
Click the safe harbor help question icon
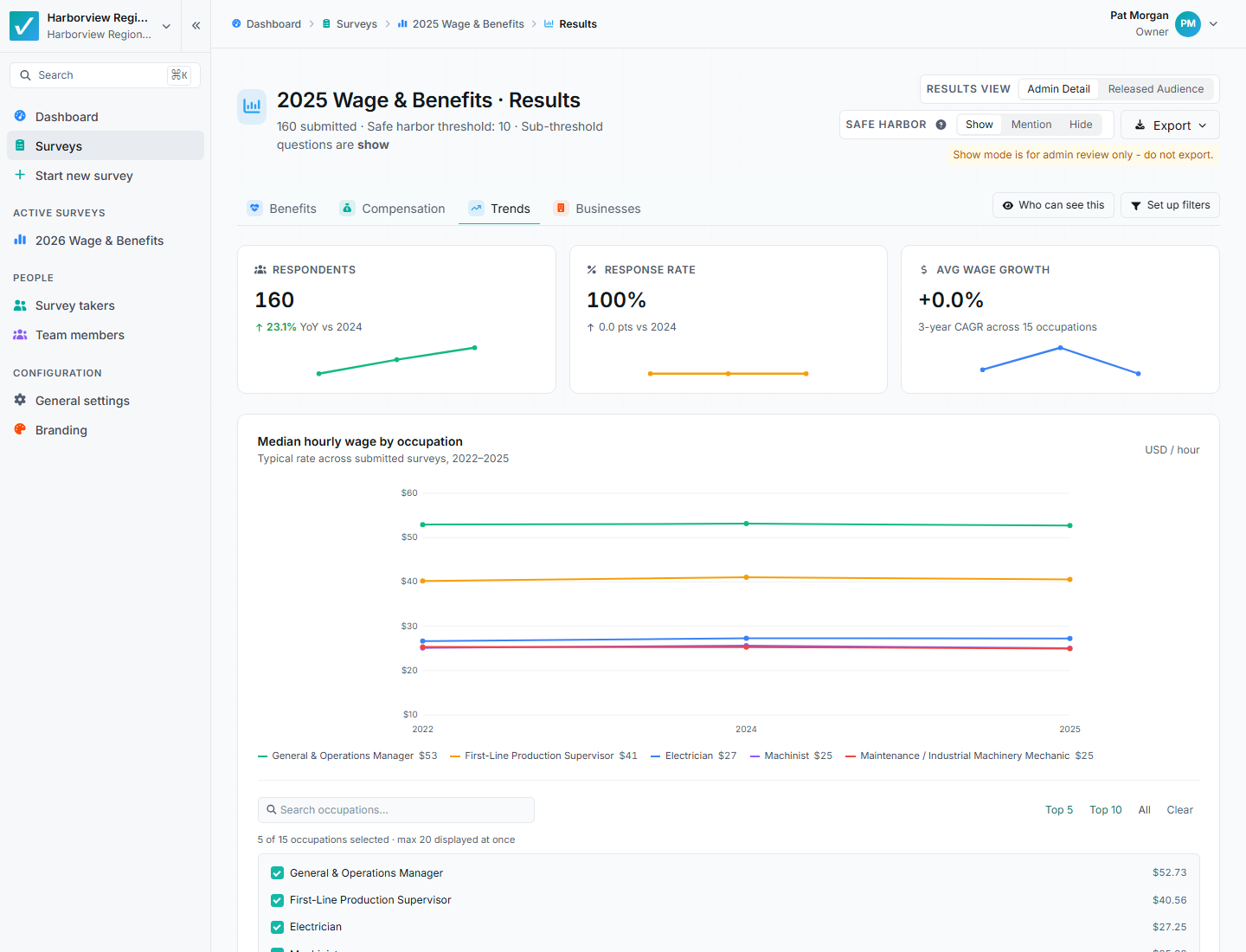pyautogui.click(x=941, y=125)
